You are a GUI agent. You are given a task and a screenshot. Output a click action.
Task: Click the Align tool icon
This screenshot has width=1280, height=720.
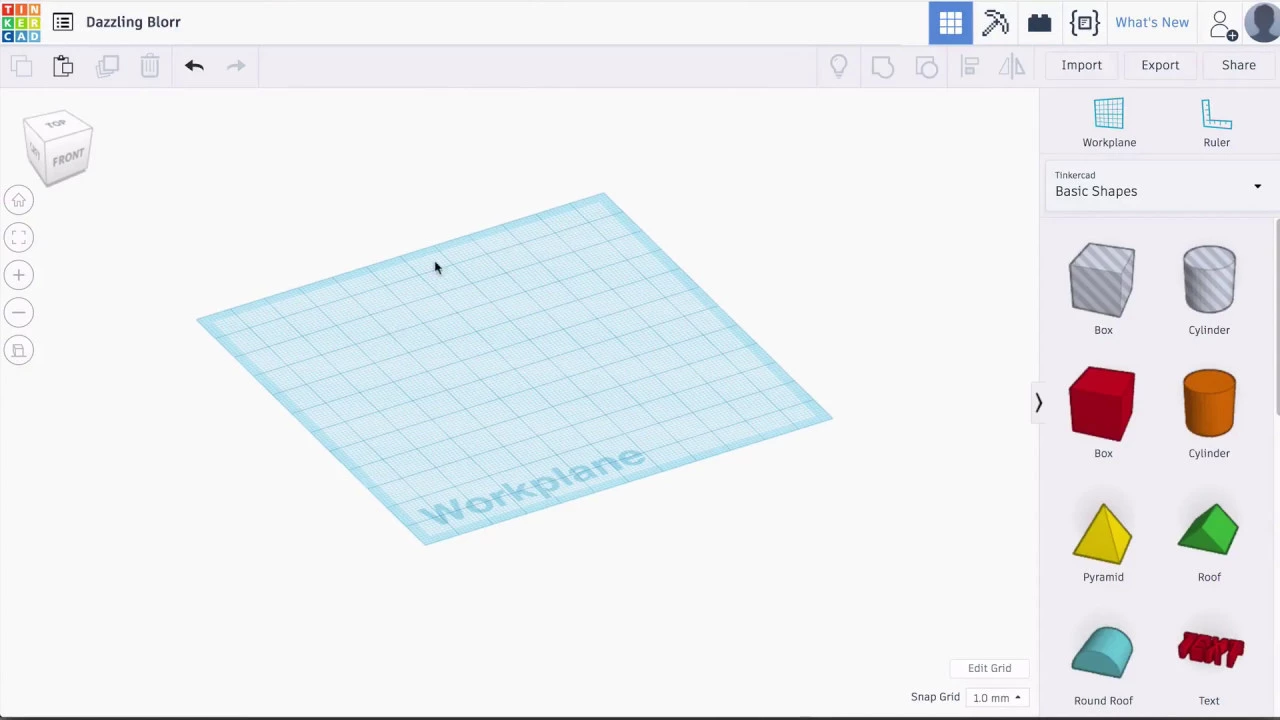[x=969, y=66]
